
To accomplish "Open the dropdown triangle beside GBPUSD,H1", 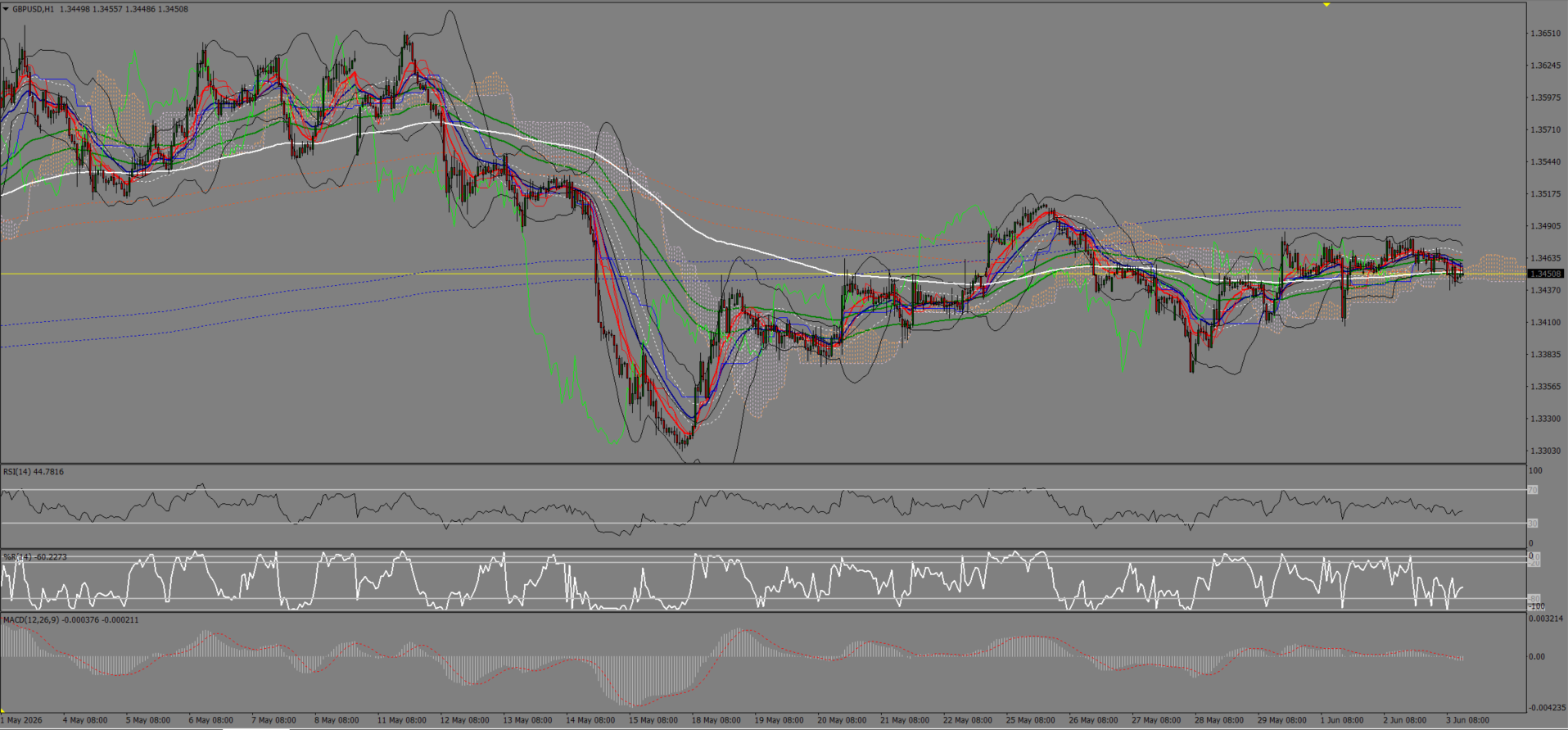I will [x=6, y=9].
